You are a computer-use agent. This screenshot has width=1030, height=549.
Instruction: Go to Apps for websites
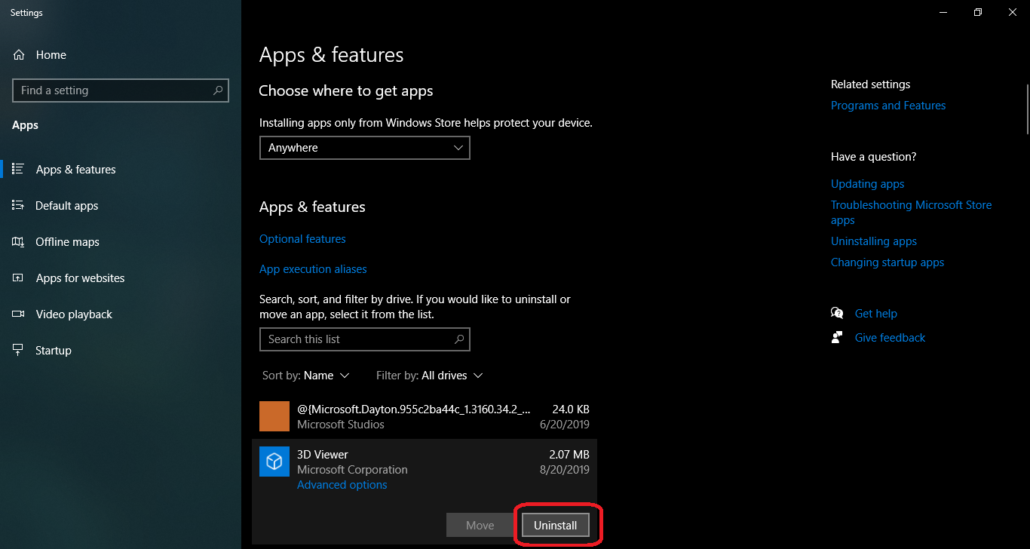80,278
